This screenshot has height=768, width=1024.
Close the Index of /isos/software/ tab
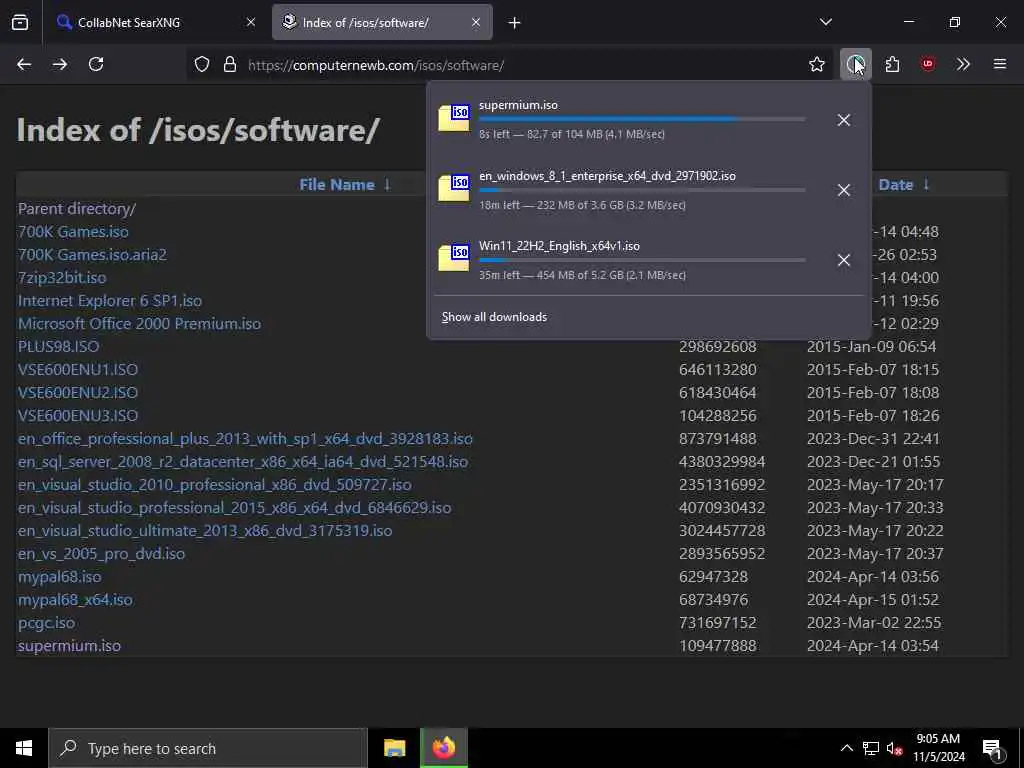tap(476, 22)
